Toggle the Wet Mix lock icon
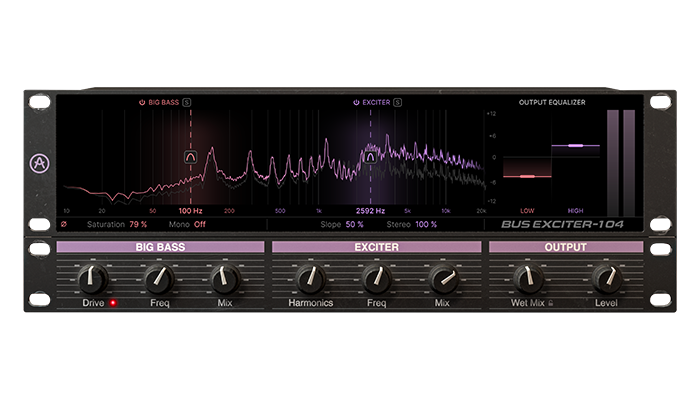Image resolution: width=700 pixels, height=400 pixels. [x=550, y=303]
